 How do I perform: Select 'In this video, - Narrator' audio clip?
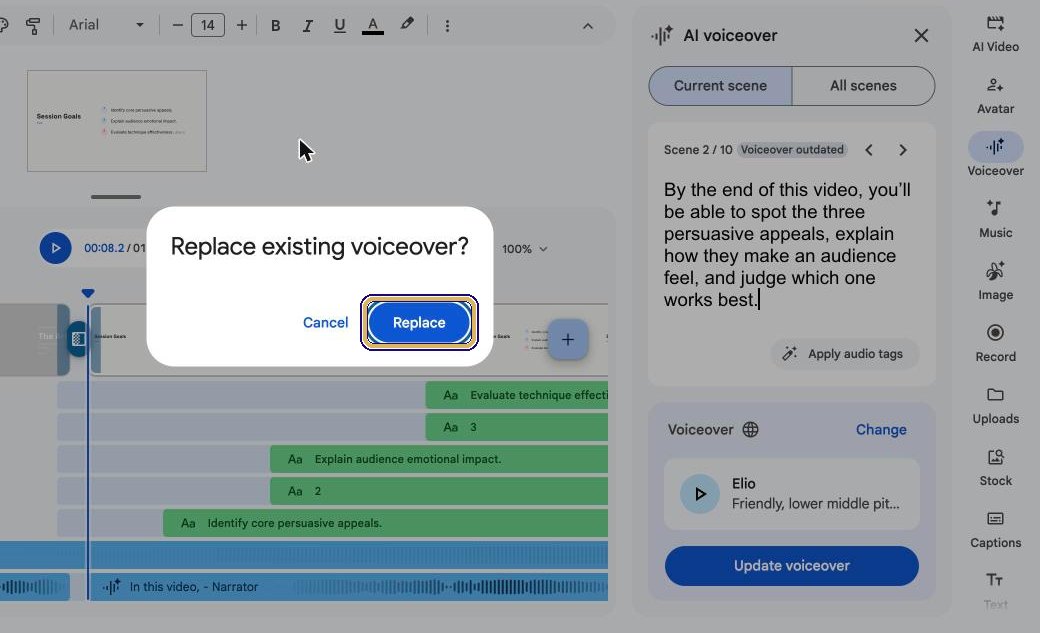pyautogui.click(x=349, y=587)
